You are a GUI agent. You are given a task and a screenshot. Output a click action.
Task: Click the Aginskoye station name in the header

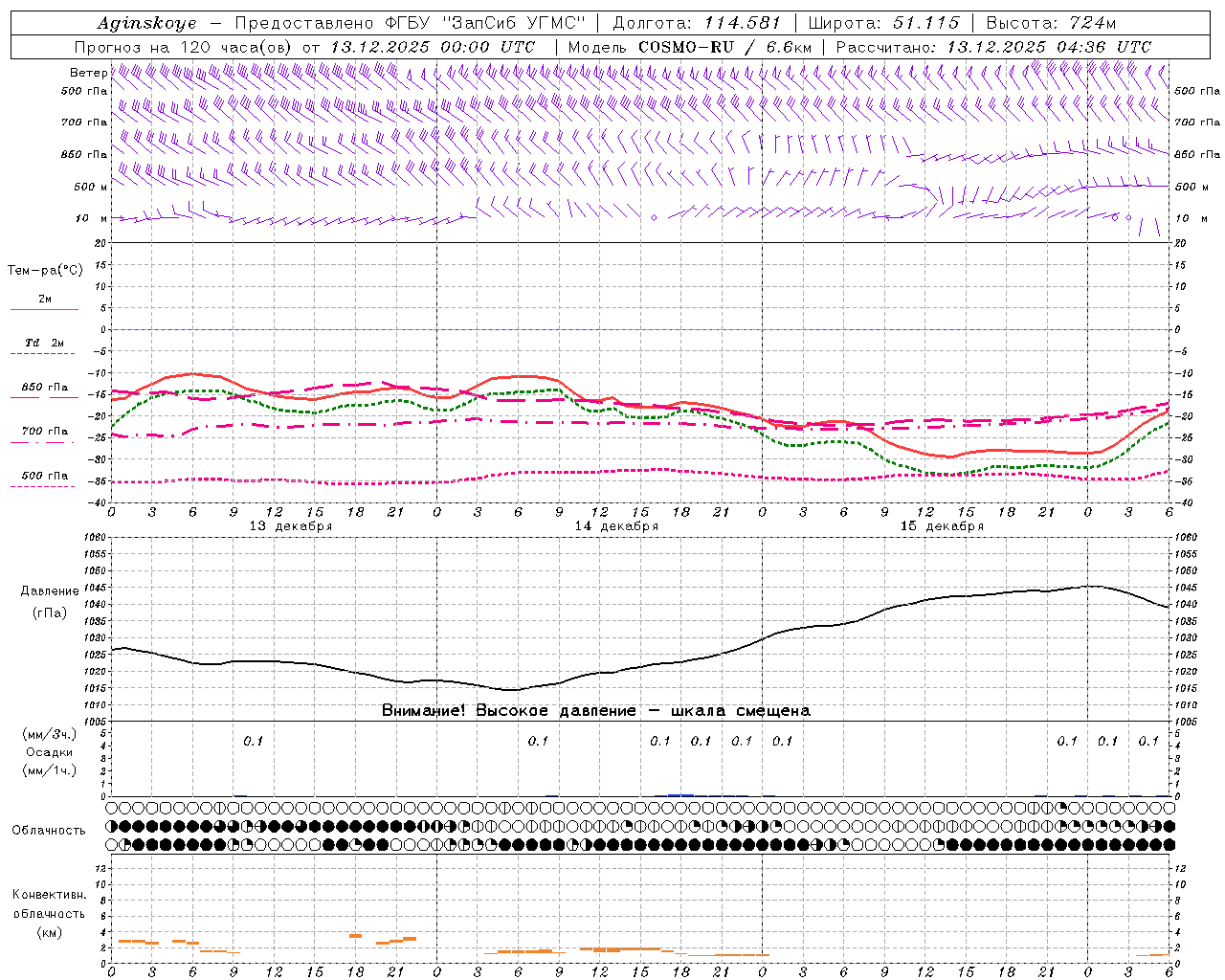coord(145,23)
